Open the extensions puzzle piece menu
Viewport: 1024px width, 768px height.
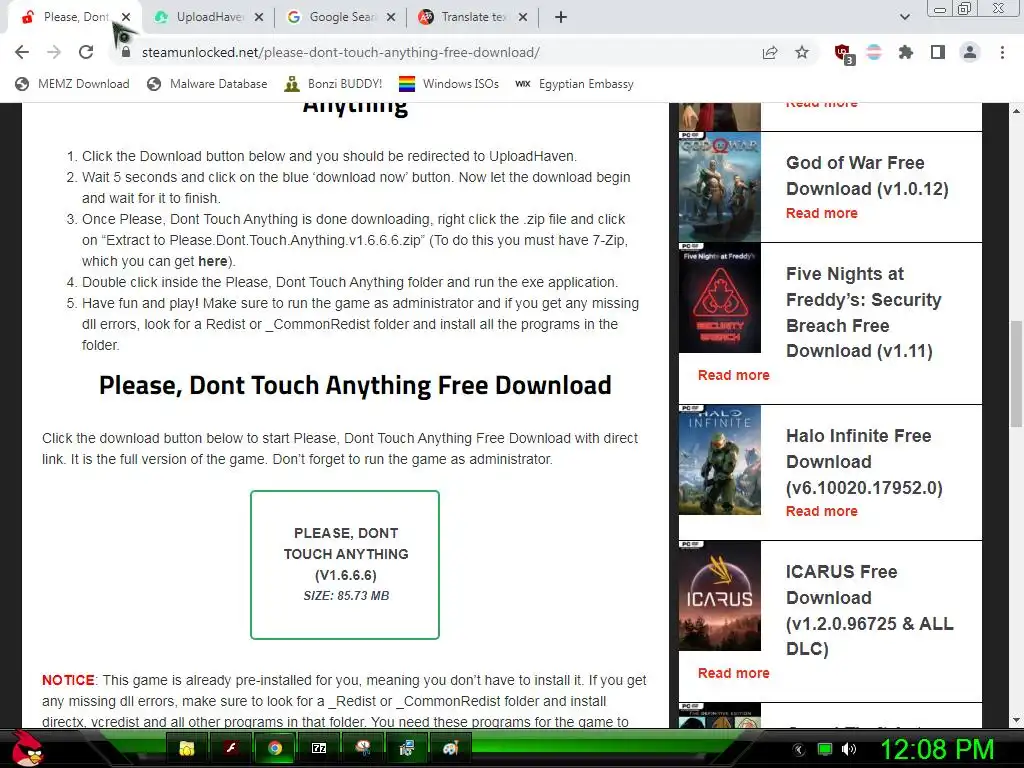pos(906,52)
